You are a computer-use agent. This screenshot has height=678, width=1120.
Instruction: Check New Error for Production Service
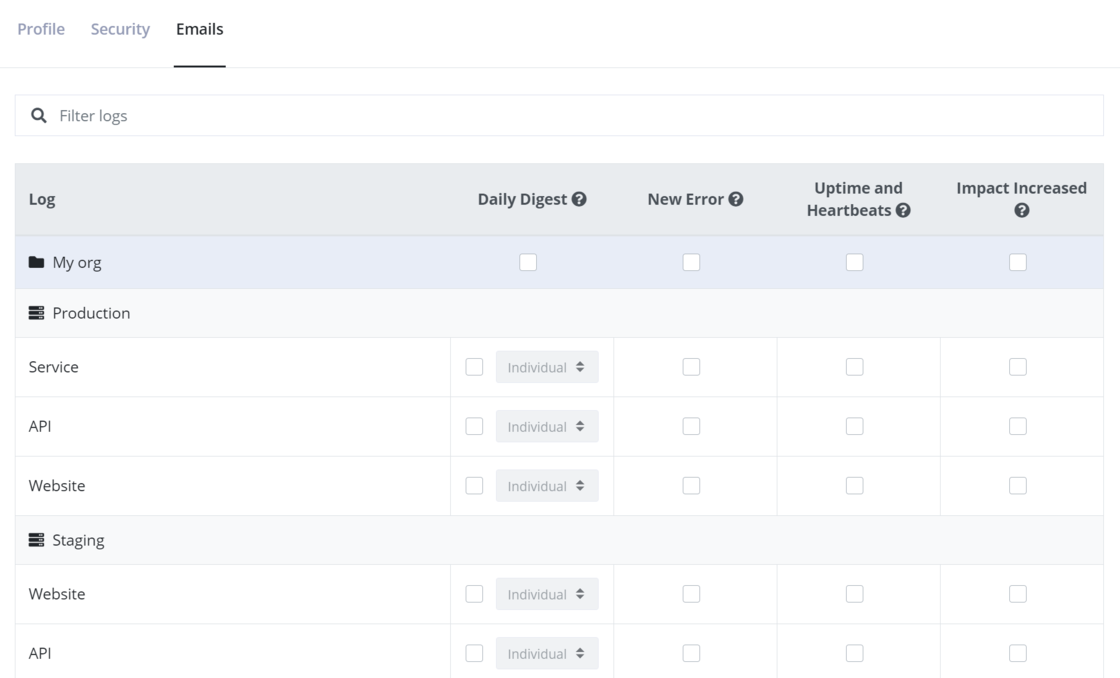tap(691, 367)
